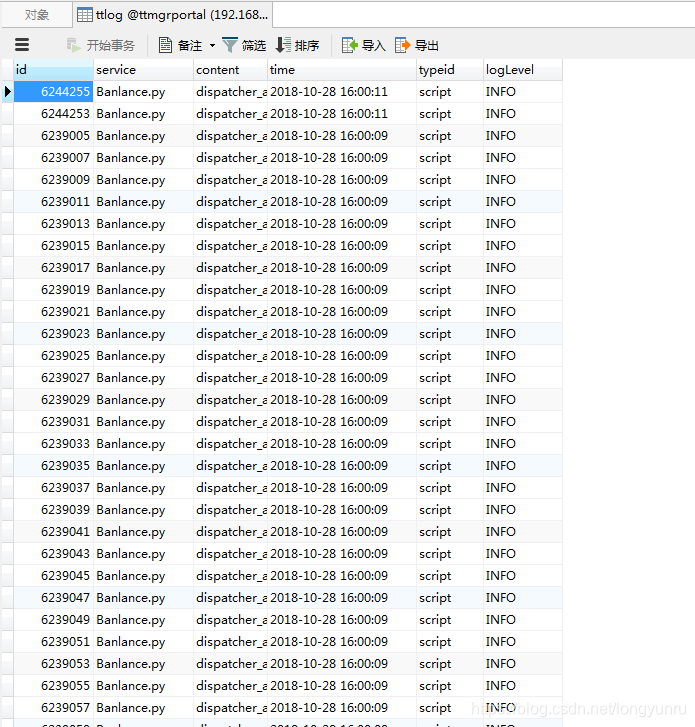The height and width of the screenshot is (727, 695).
Task: Click content cell in row 6239041
Action: click(230, 532)
